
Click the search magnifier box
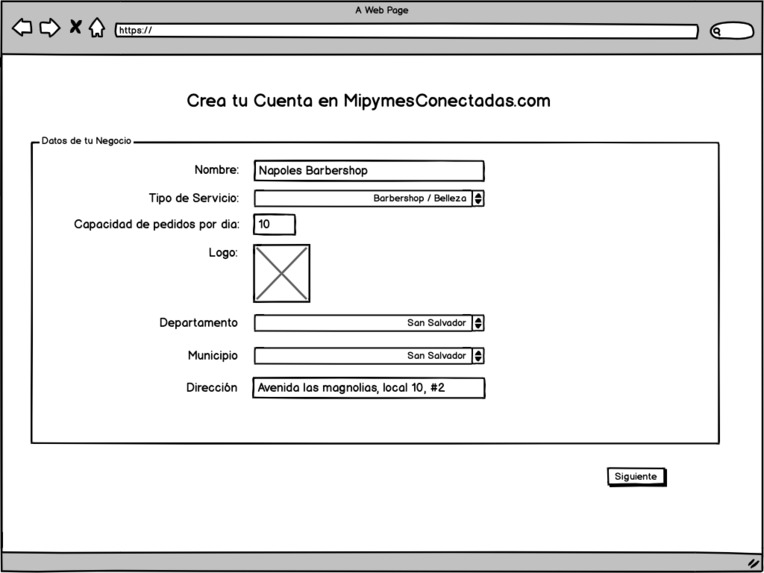pyautogui.click(x=732, y=31)
